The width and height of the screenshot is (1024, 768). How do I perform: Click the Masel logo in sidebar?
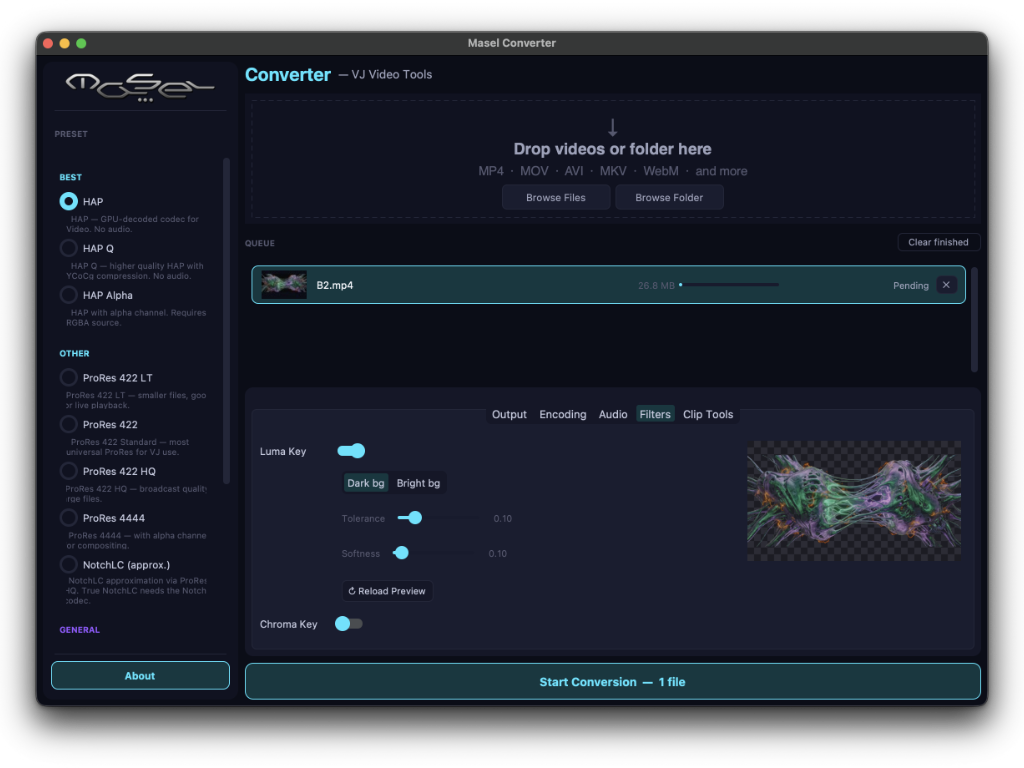click(140, 87)
